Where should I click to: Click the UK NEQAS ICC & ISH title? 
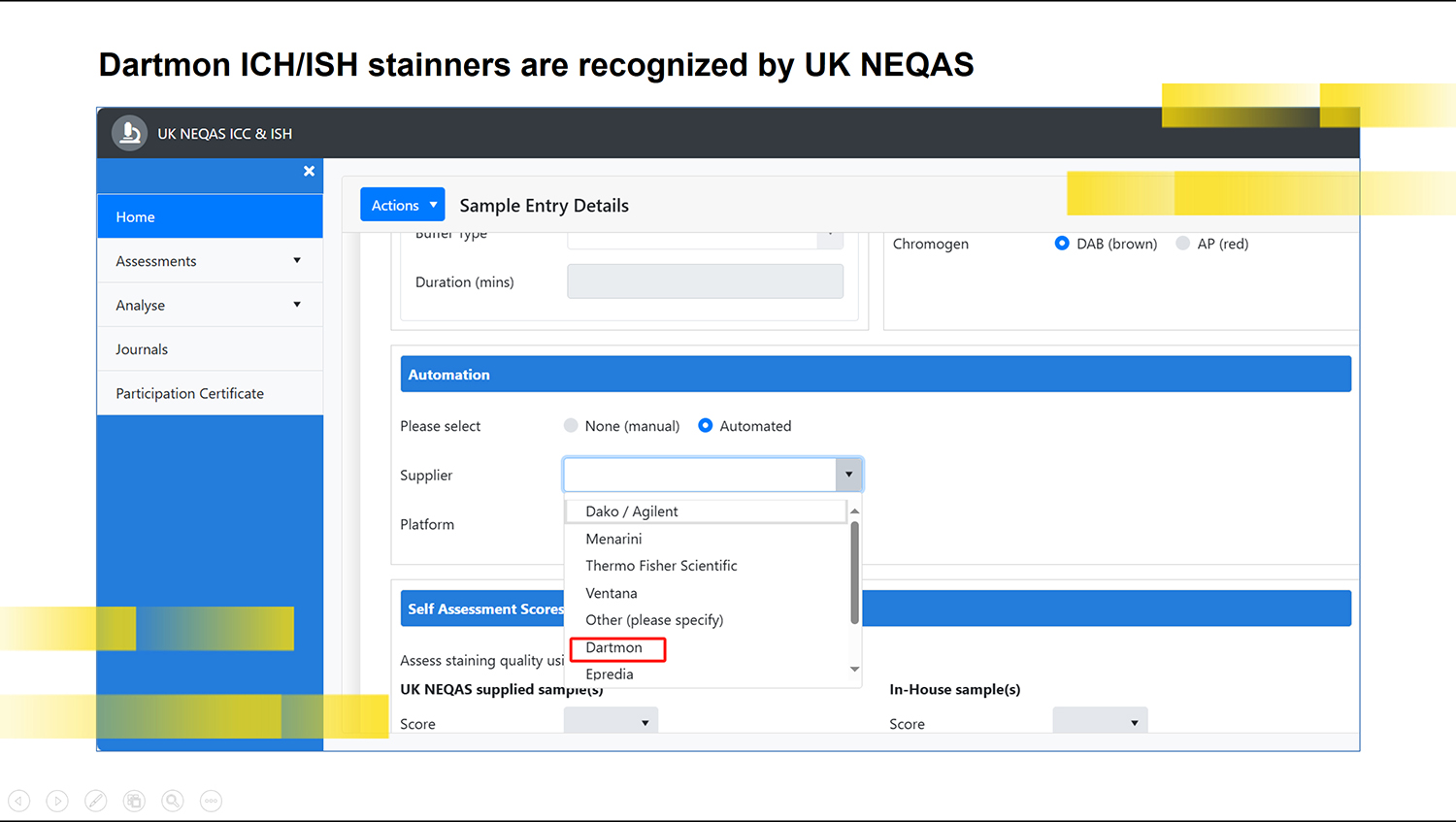coord(225,134)
